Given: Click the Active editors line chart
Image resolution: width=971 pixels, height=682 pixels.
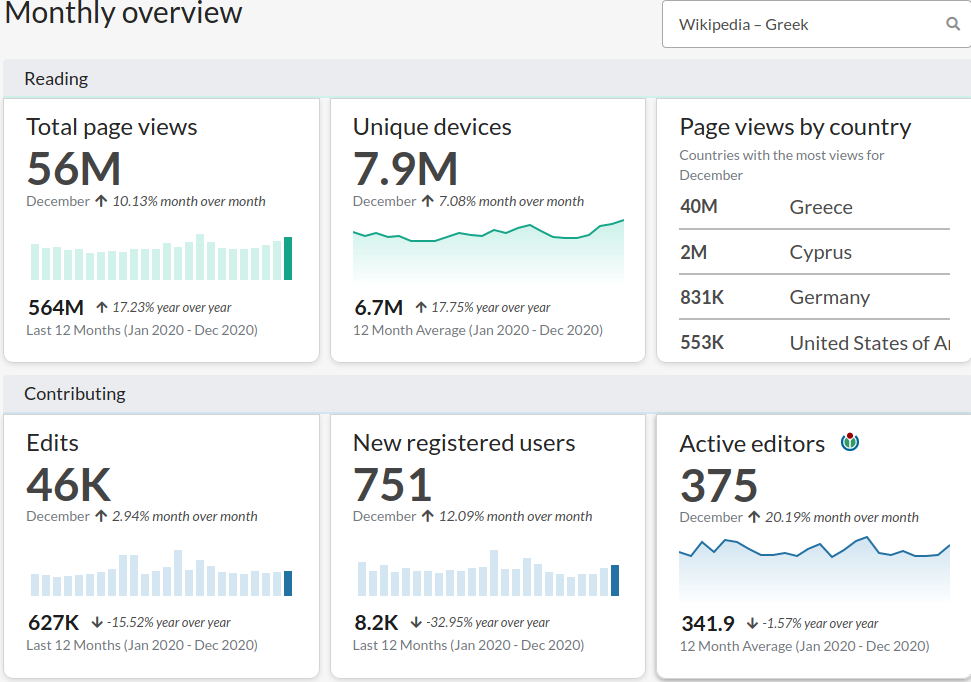Looking at the screenshot, I should [x=814, y=569].
